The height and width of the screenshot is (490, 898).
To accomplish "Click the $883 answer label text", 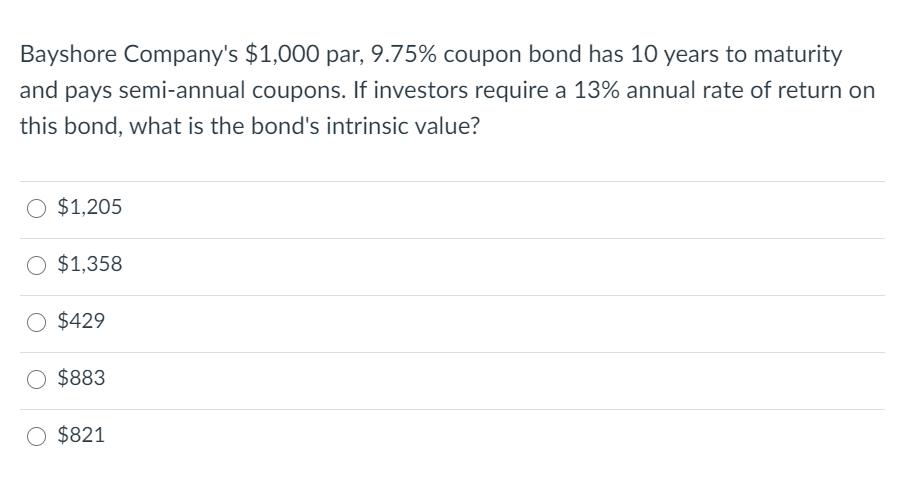I will click(82, 379).
